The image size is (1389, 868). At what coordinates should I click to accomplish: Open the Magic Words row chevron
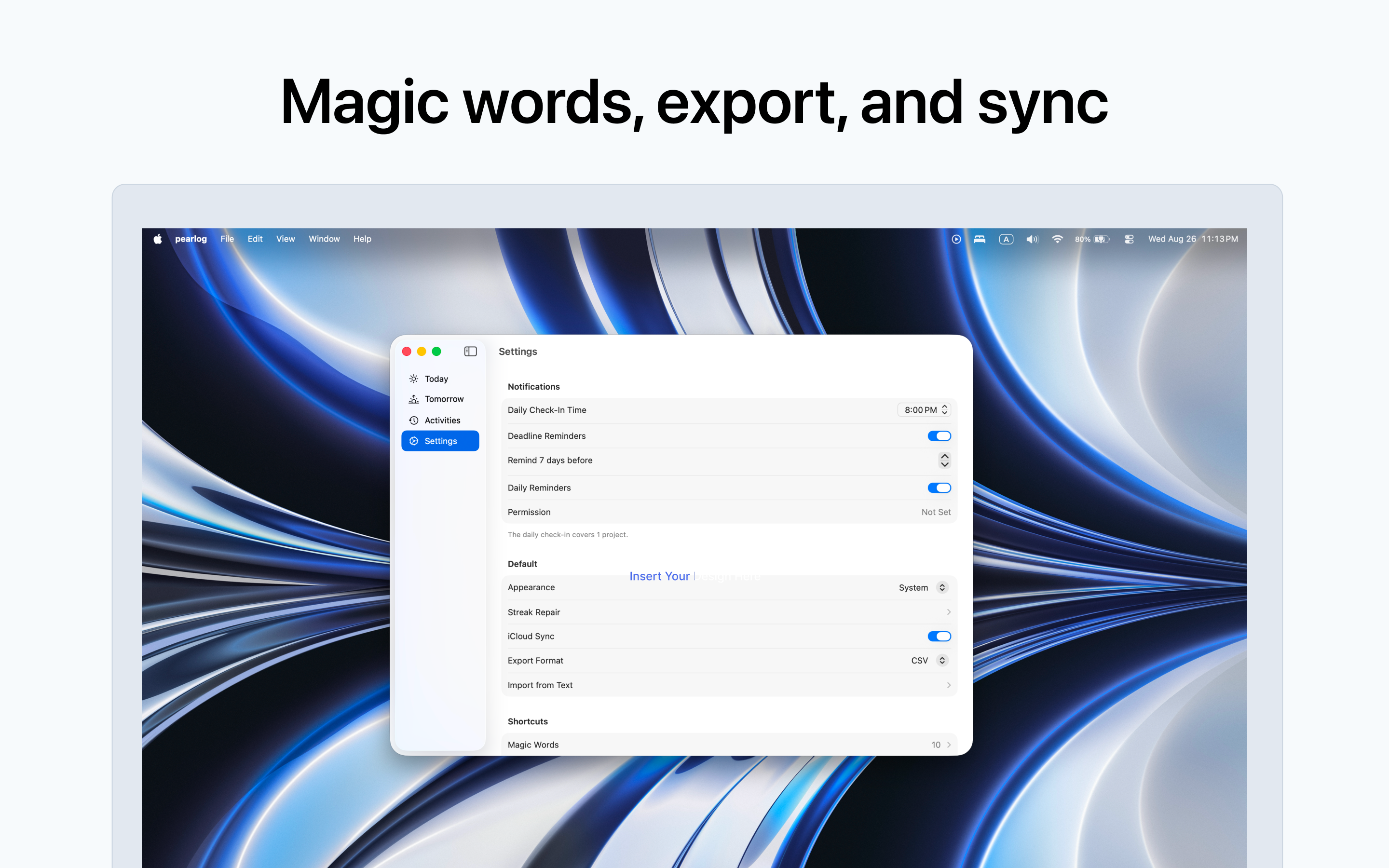948,745
